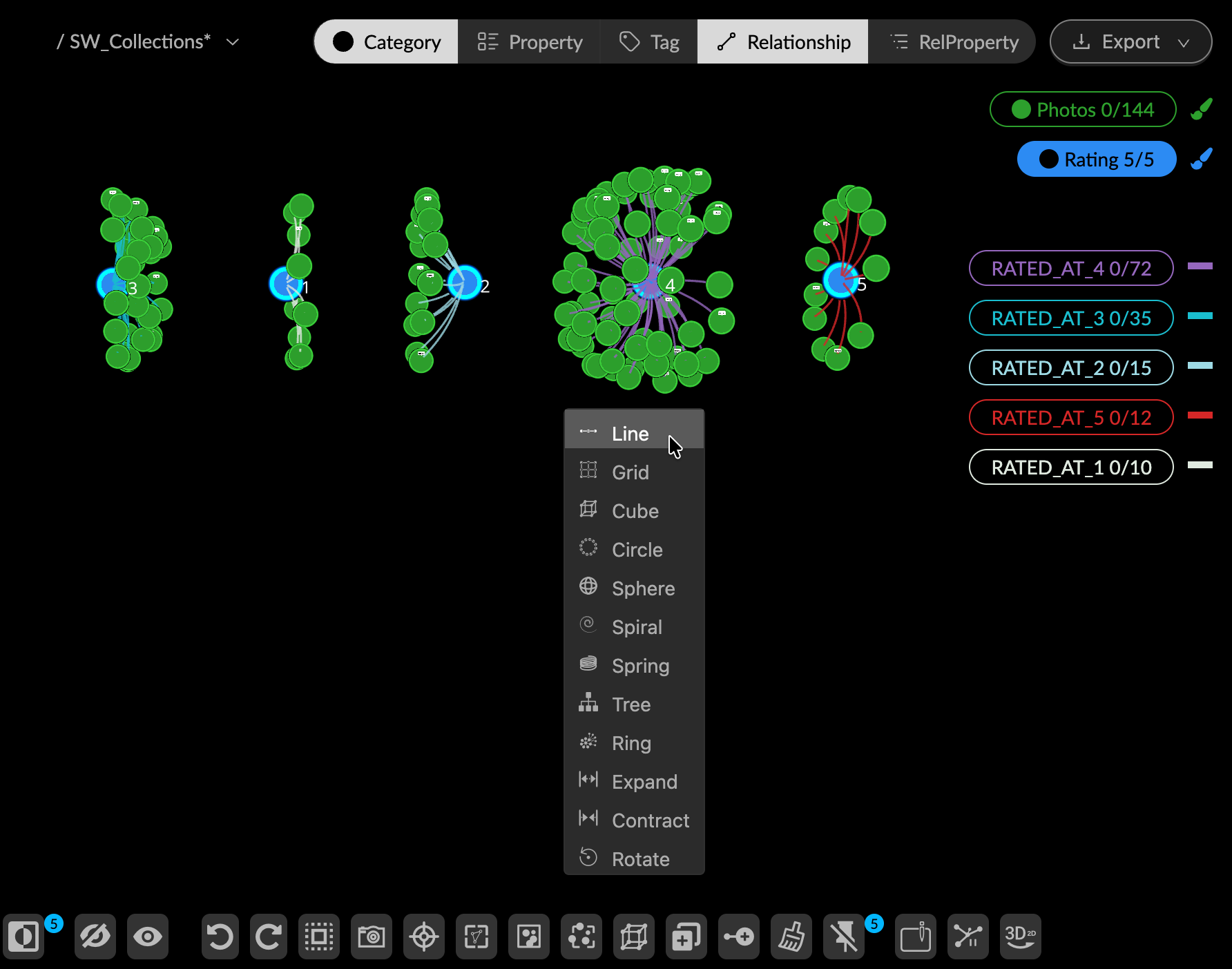Open the select-all marquee tool
This screenshot has height=969, width=1232.
319,937
